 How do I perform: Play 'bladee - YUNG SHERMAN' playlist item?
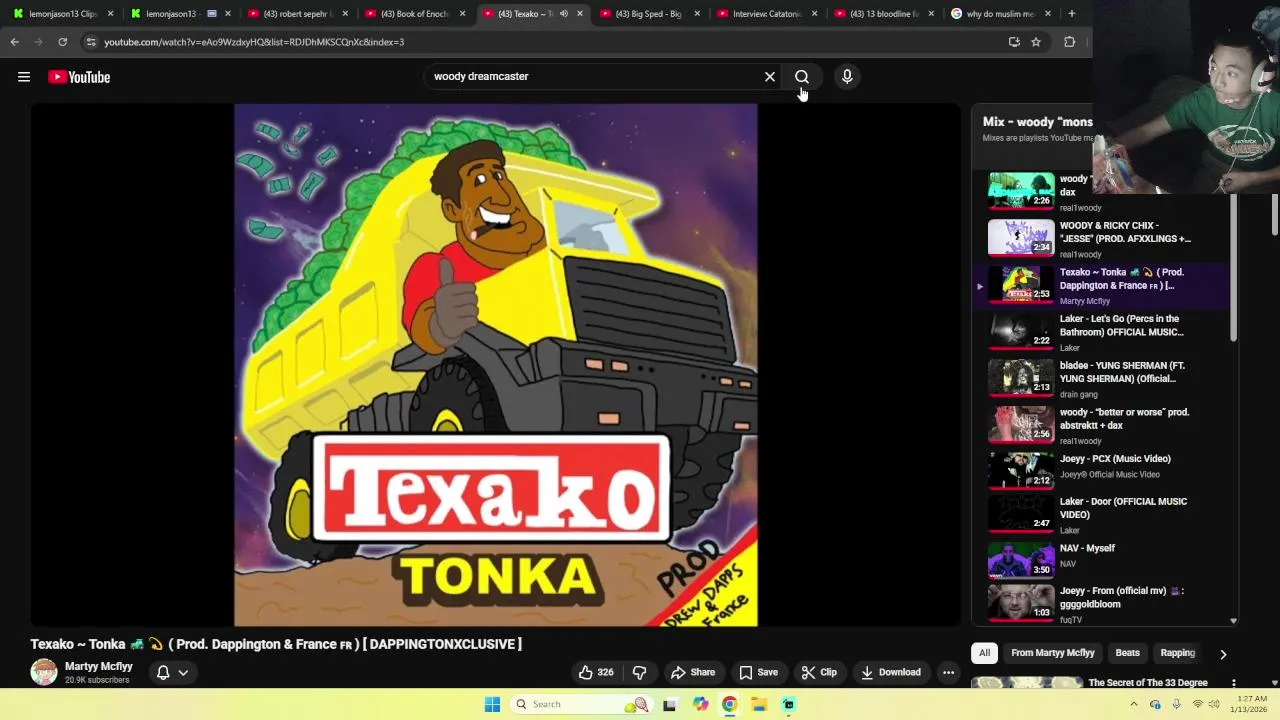pos(1100,379)
